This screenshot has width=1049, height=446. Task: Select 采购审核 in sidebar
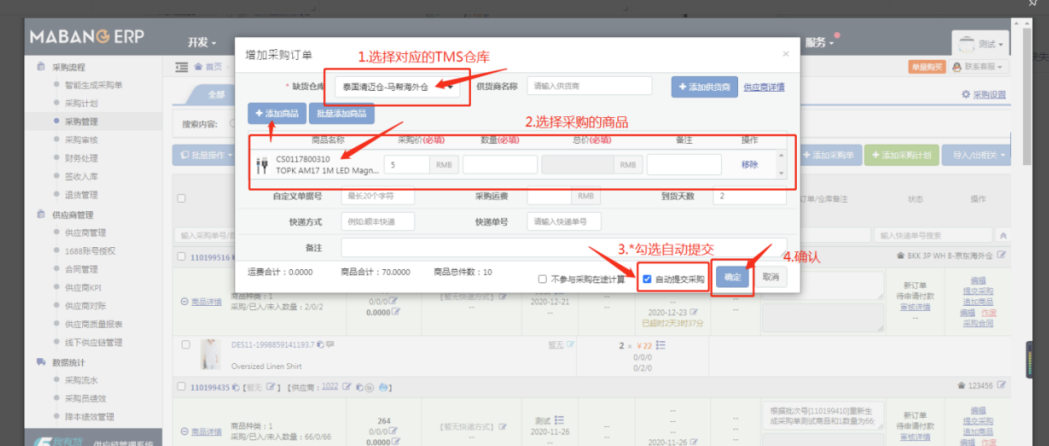coord(81,140)
